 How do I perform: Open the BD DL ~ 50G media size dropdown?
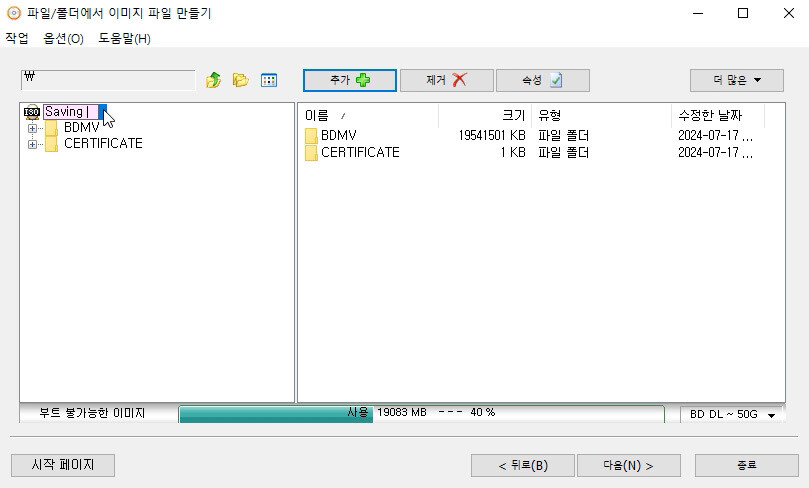click(x=732, y=414)
